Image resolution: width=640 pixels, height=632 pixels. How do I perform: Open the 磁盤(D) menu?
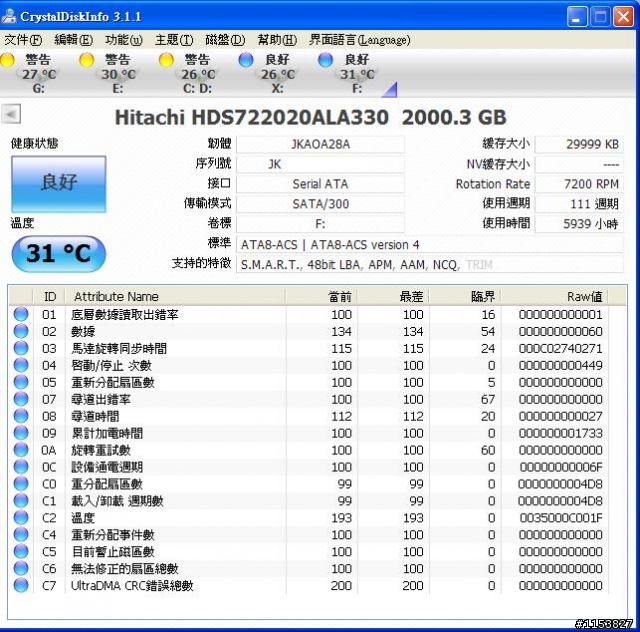point(225,40)
